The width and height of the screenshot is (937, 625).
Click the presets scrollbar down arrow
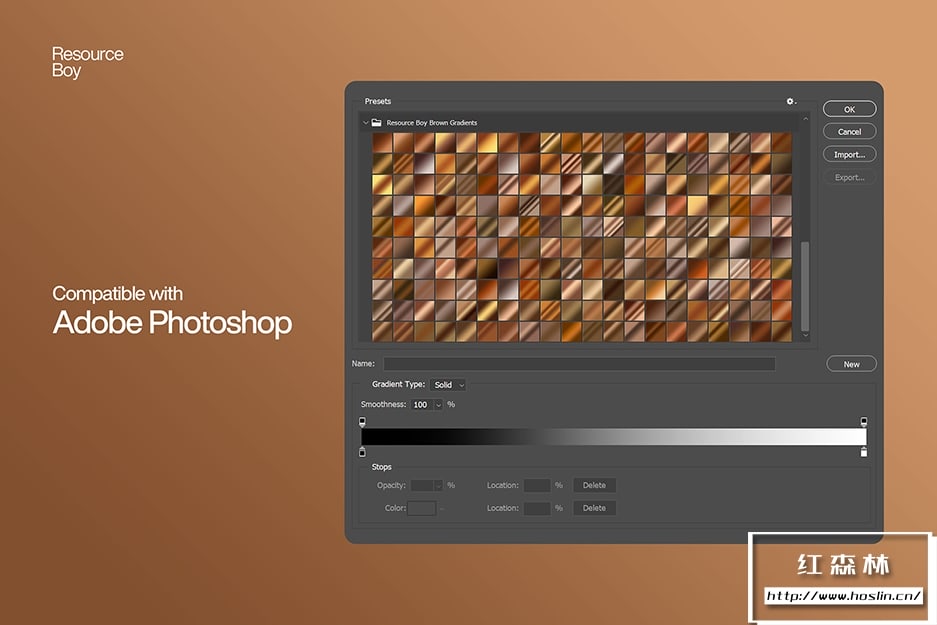coord(805,335)
